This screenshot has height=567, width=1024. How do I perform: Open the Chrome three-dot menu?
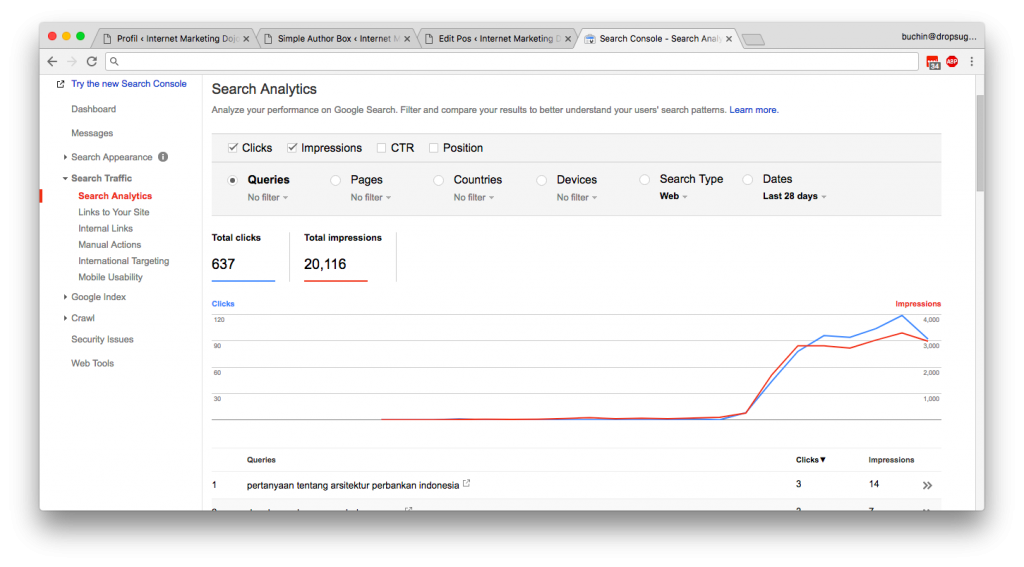pos(972,61)
